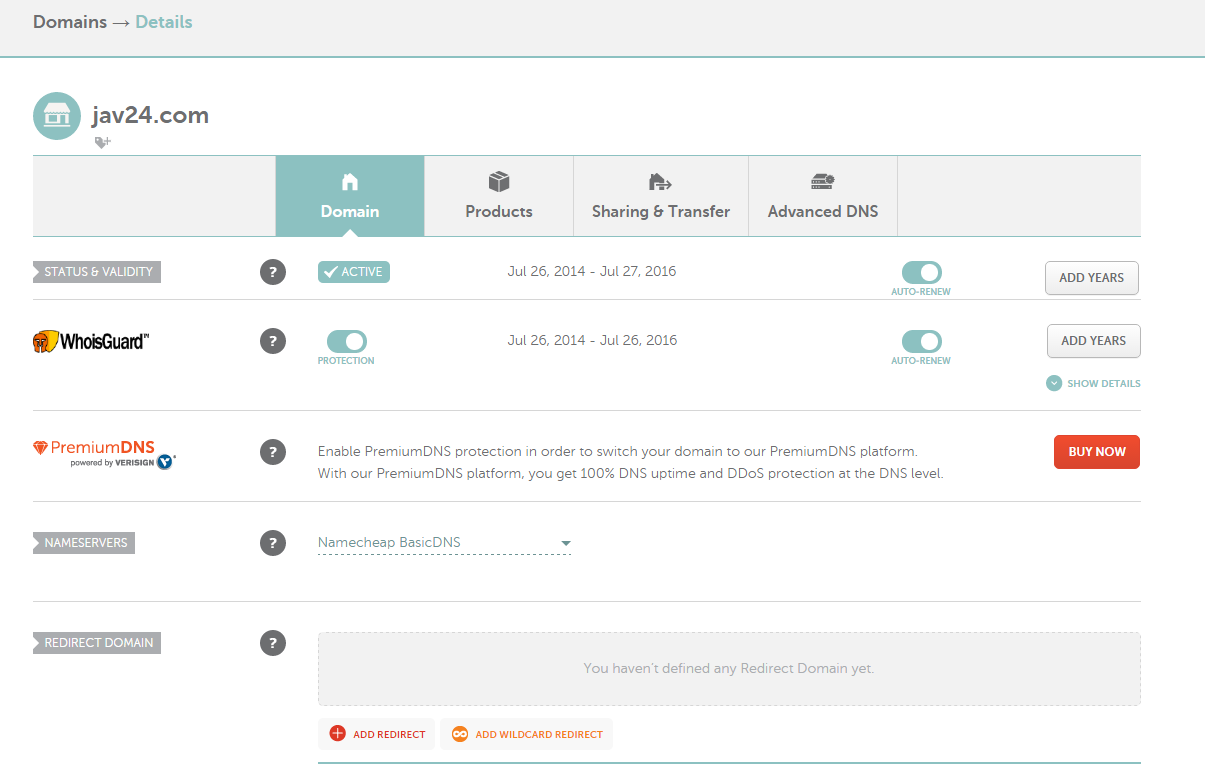Open help icon next to WhoisGuard
Screen dimensions: 1205x768
coord(273,341)
